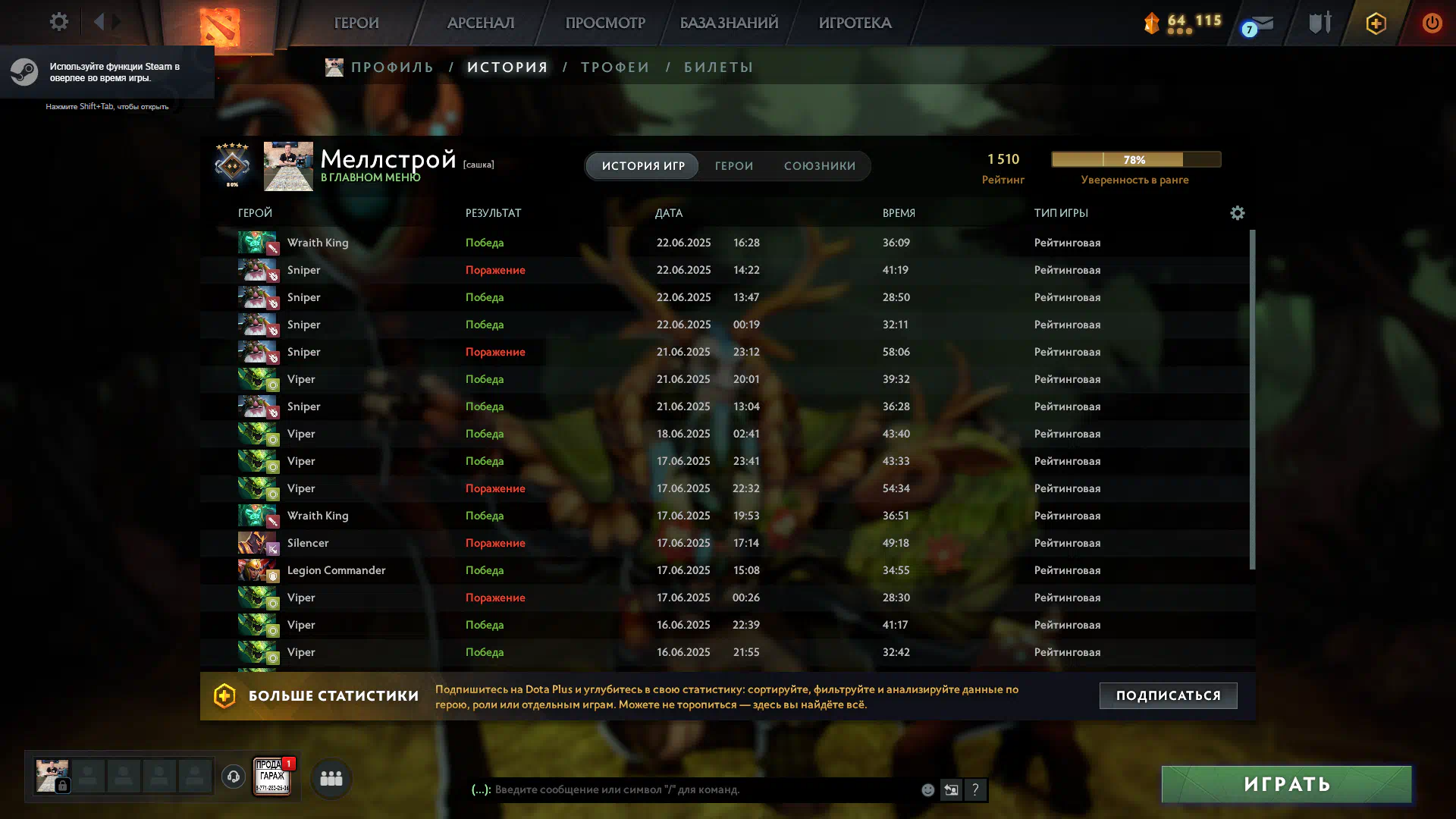Click the ТИП ИГРЫ column header
This screenshot has width=1456, height=819.
pos(1061,213)
